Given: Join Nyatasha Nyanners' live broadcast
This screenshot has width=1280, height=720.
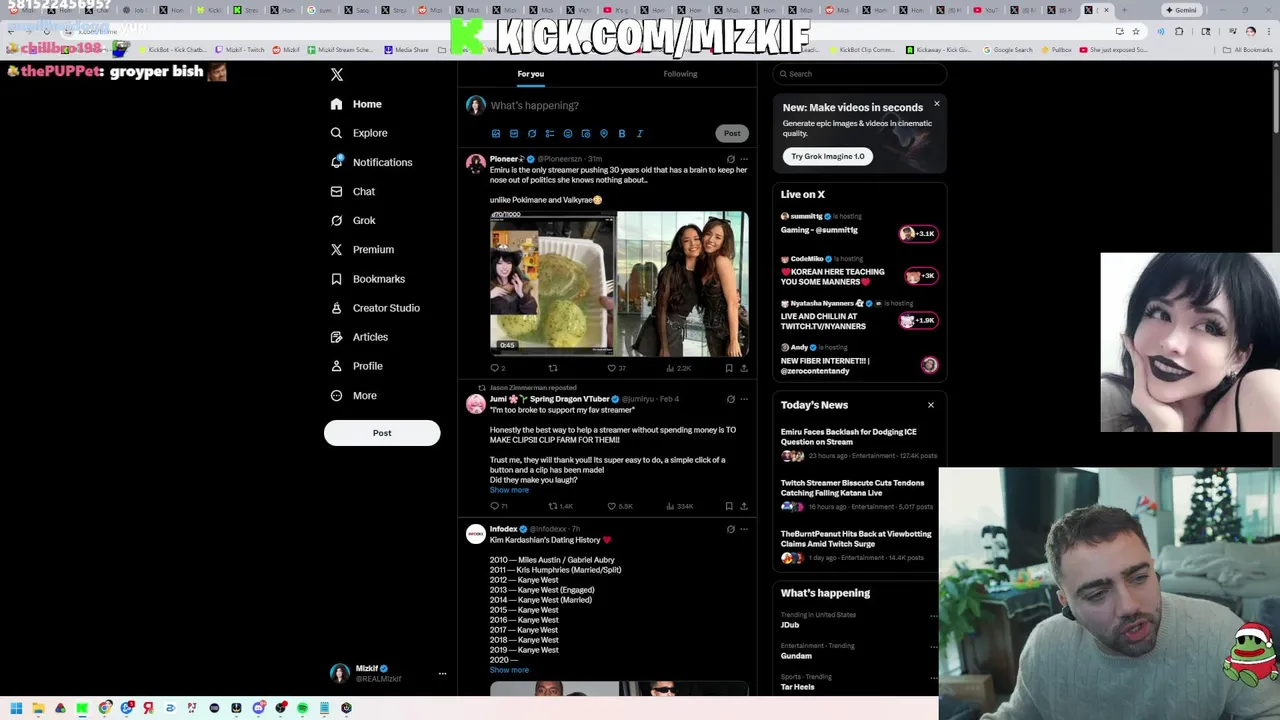Looking at the screenshot, I should coord(918,320).
